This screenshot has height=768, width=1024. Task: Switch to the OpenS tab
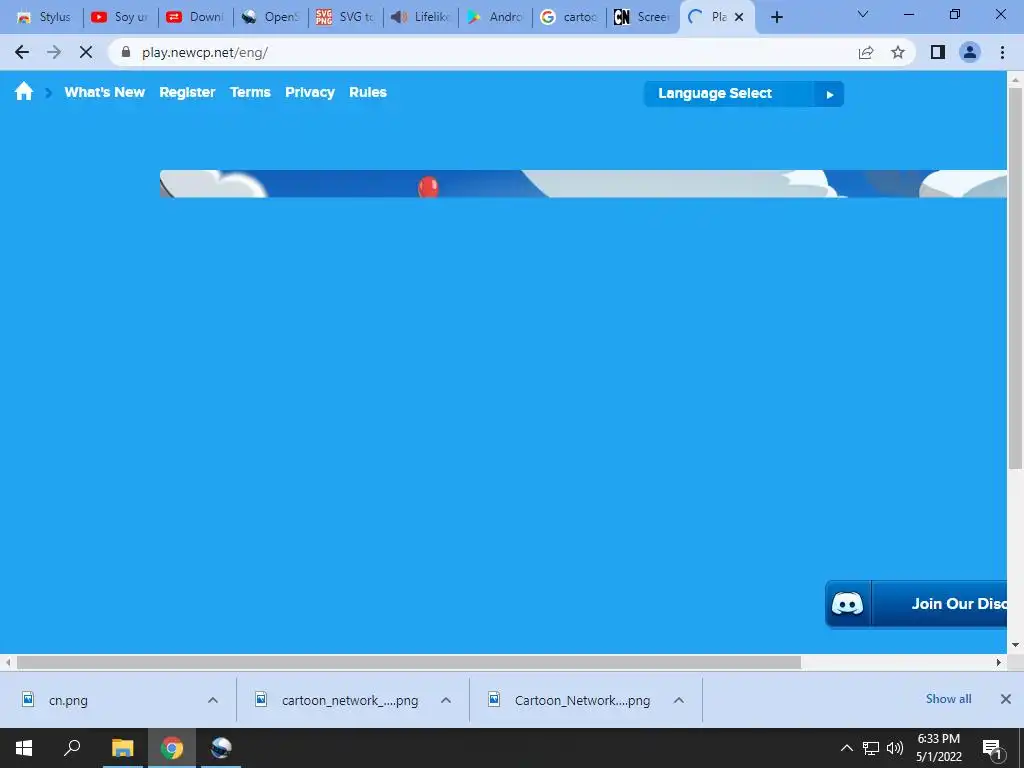pyautogui.click(x=270, y=17)
